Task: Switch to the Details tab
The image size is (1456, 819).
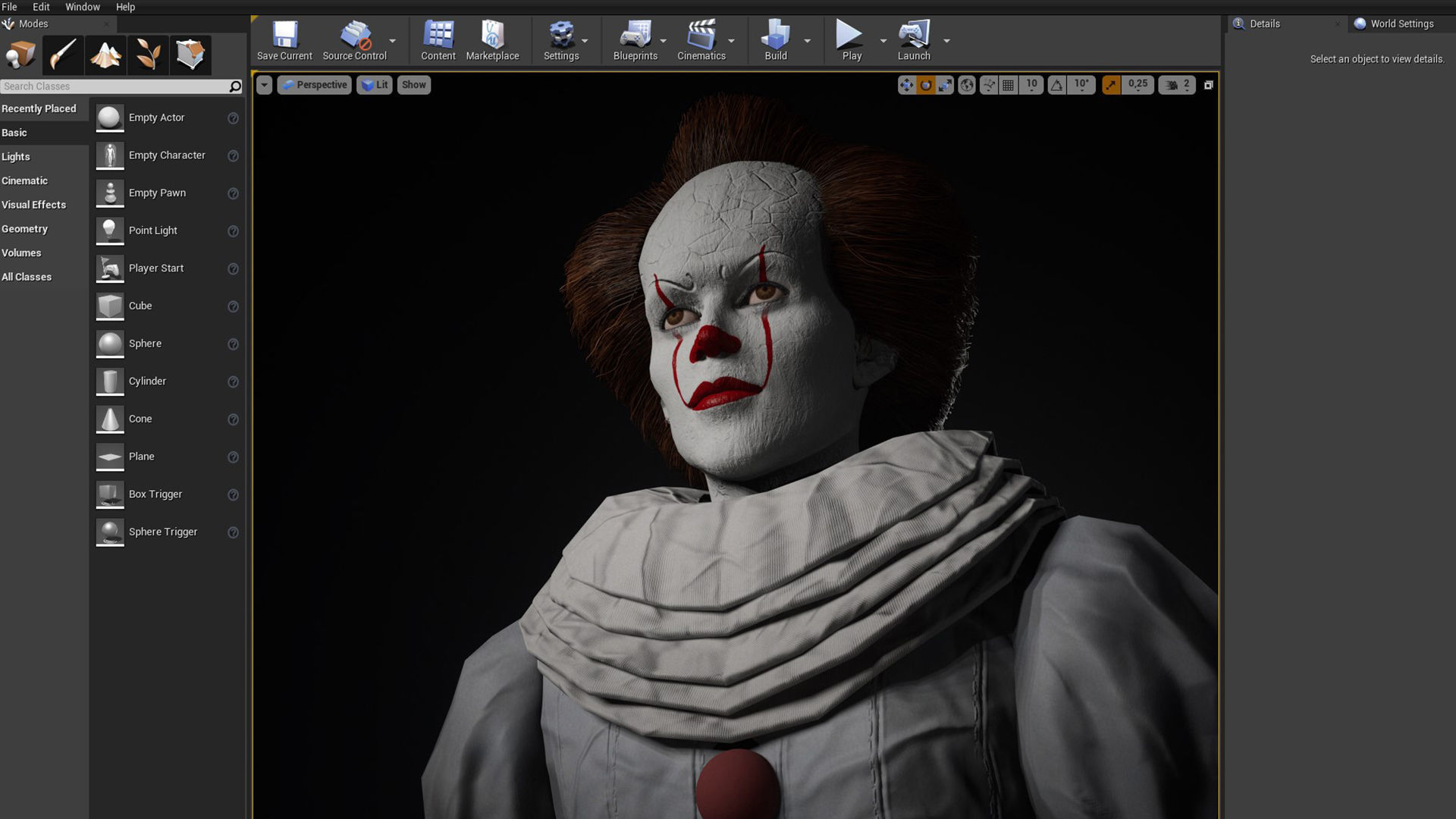Action: click(1264, 24)
